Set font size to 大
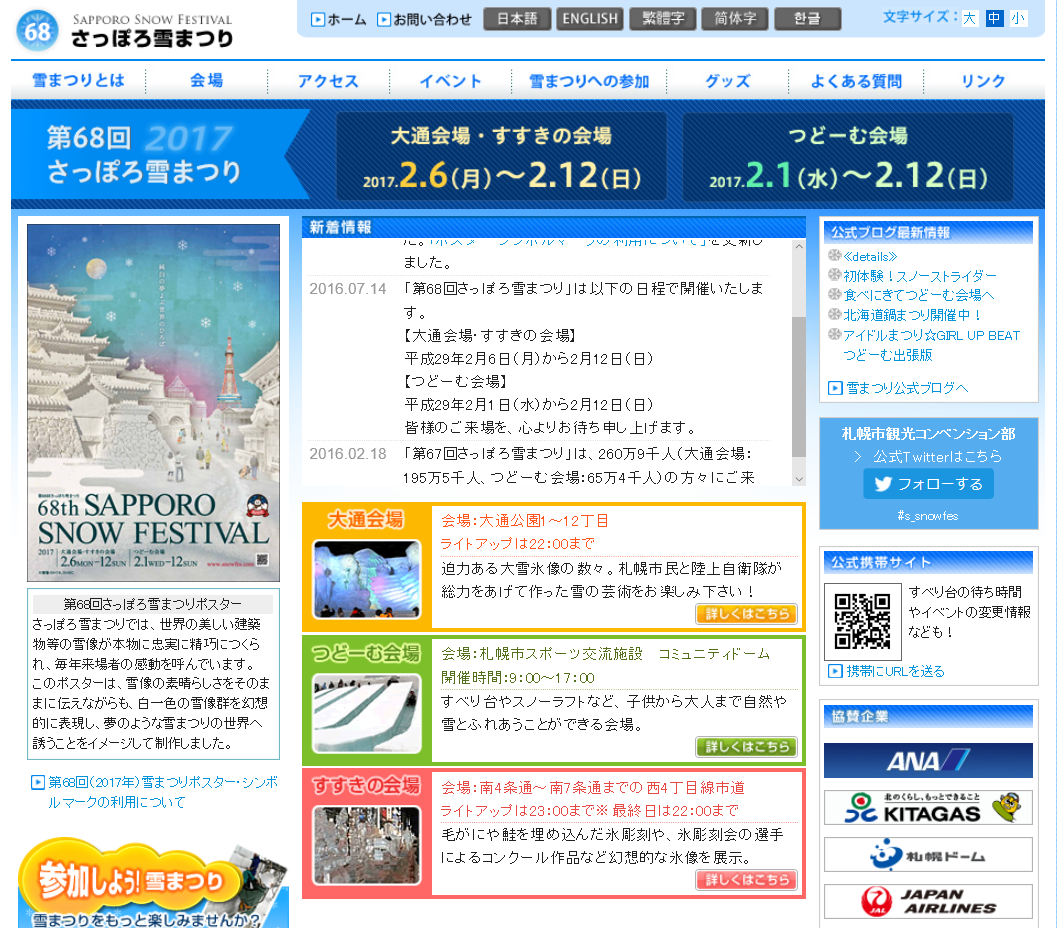Screen dimensions: 1057x928 tap(969, 18)
